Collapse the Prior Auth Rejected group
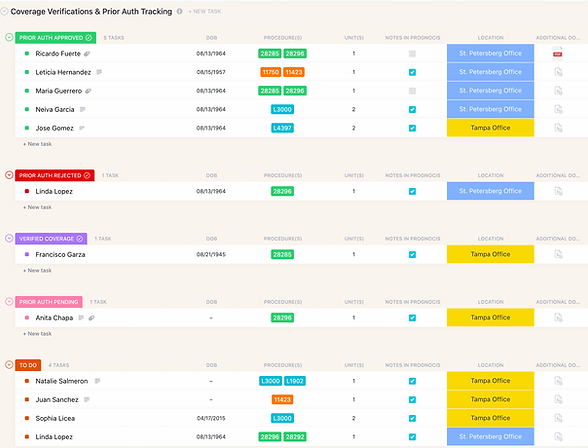 [9, 175]
